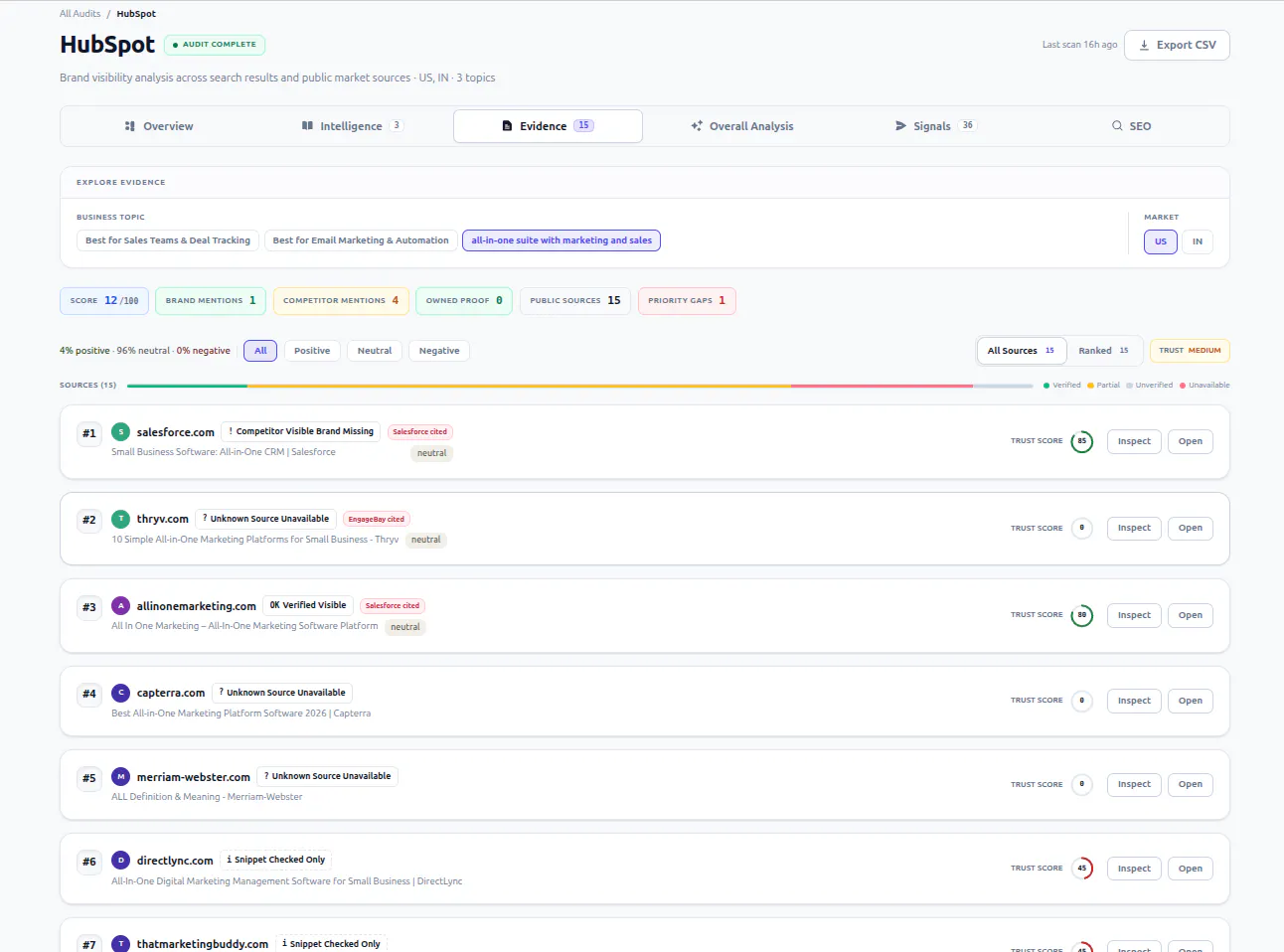The width and height of the screenshot is (1284, 952).
Task: Click the capterra.com avatar icon
Action: click(x=120, y=693)
